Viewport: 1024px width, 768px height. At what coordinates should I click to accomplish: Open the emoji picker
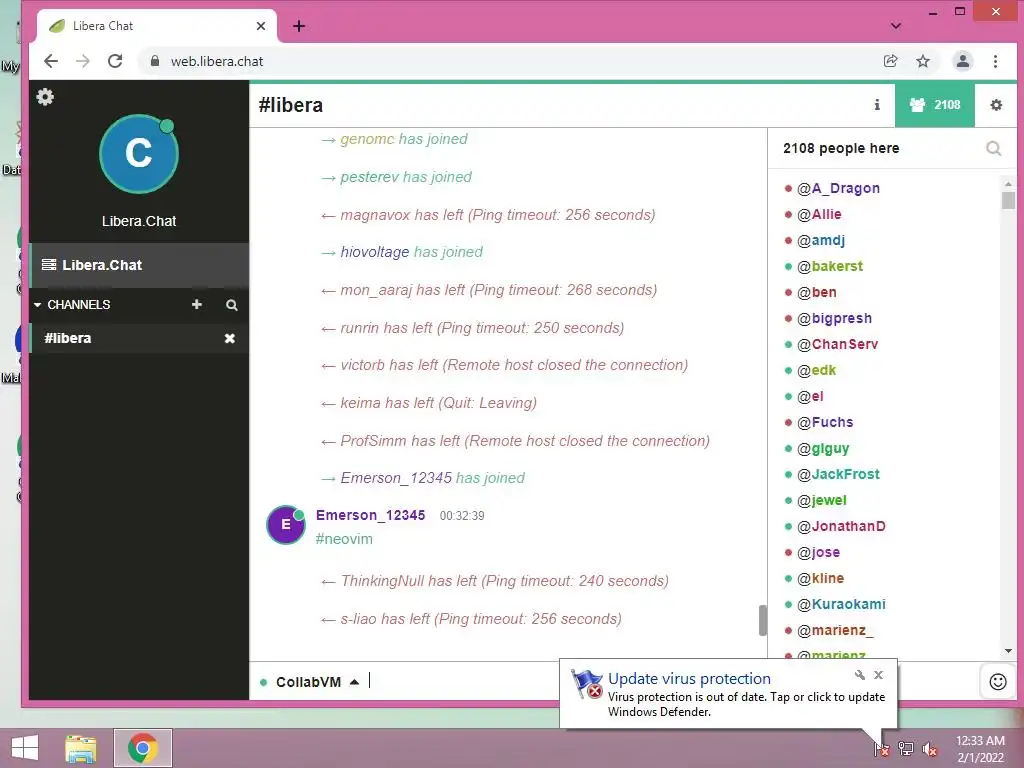point(998,682)
